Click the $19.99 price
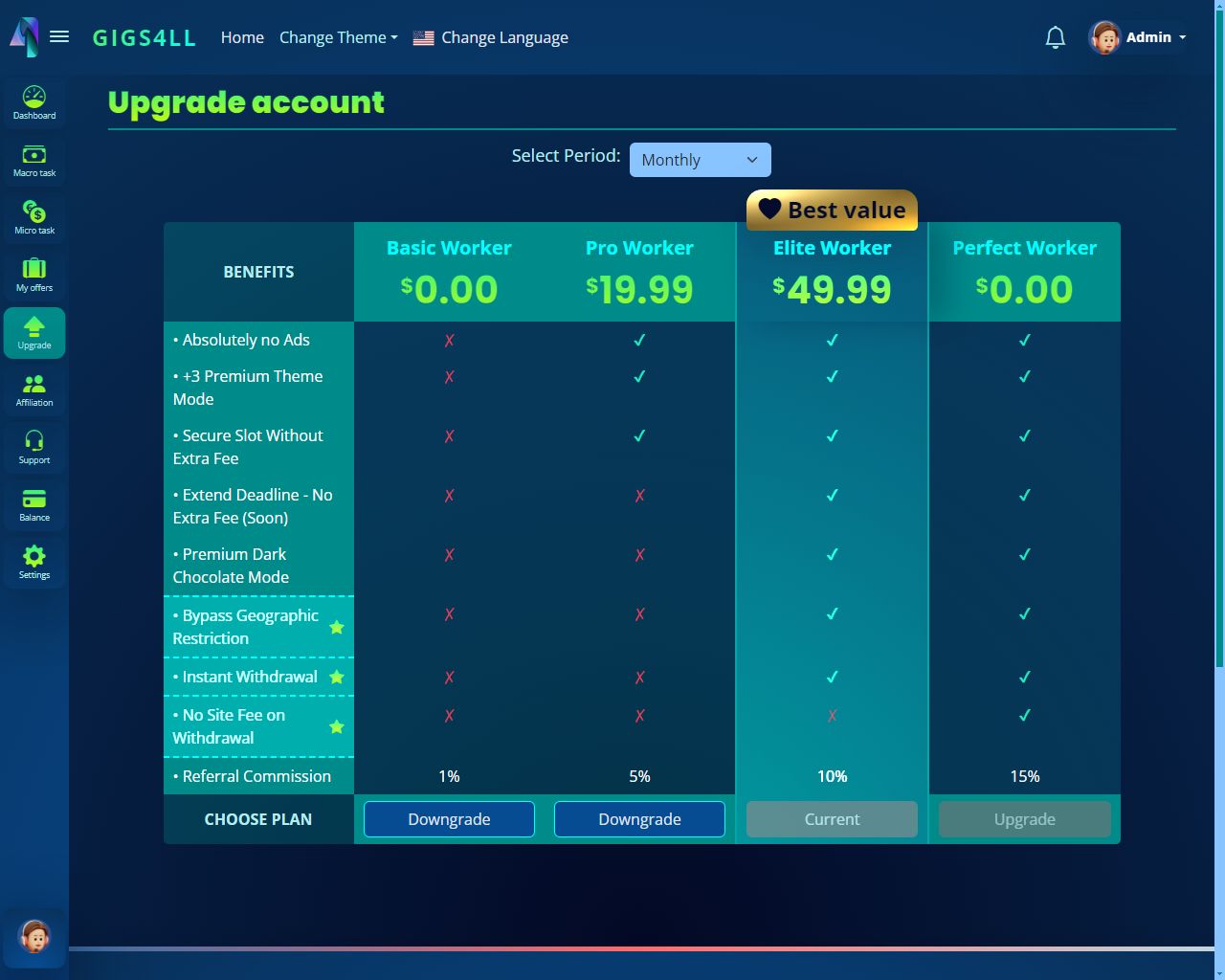 pyautogui.click(x=639, y=289)
